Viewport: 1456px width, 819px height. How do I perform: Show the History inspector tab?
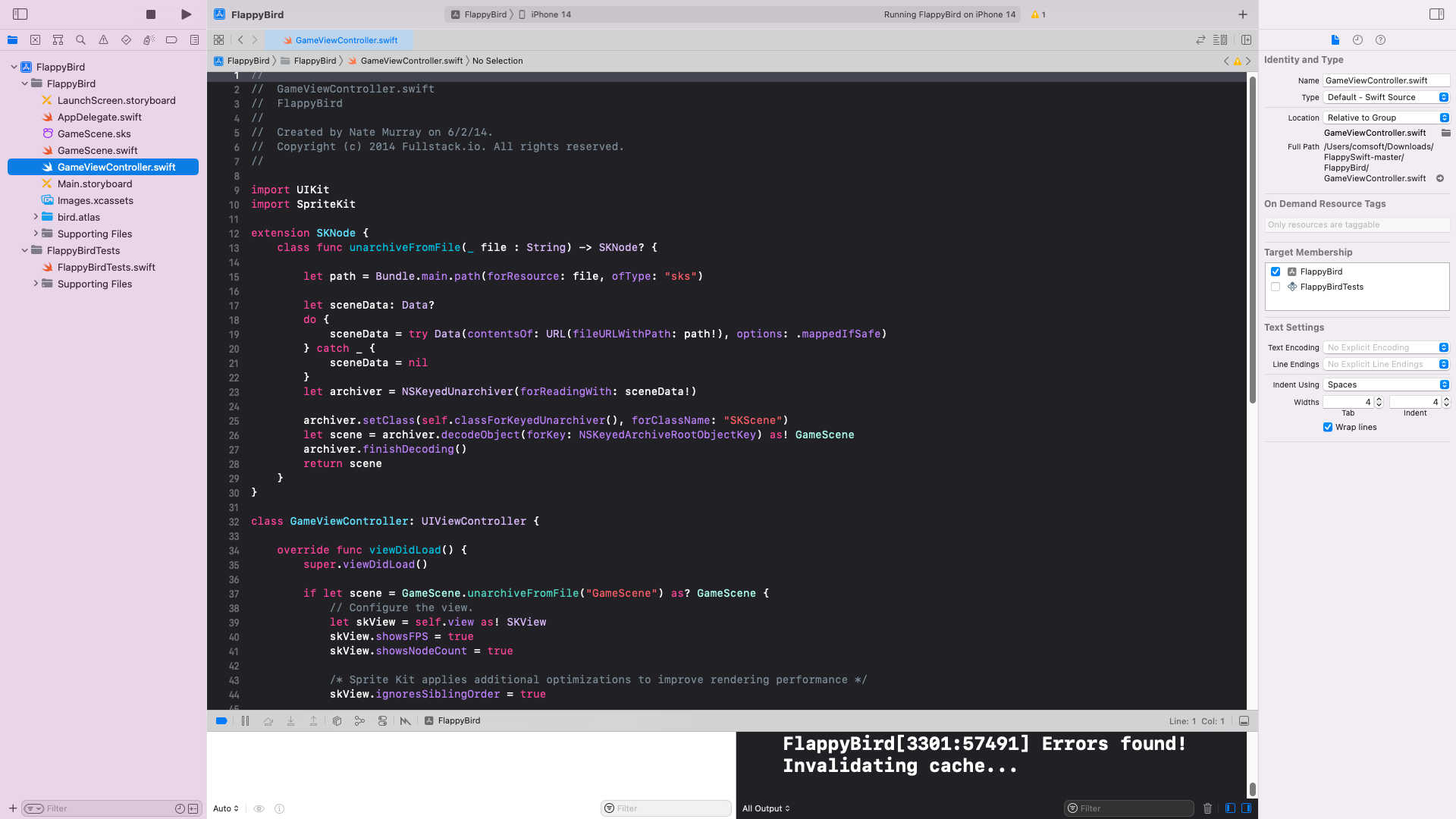(1357, 40)
